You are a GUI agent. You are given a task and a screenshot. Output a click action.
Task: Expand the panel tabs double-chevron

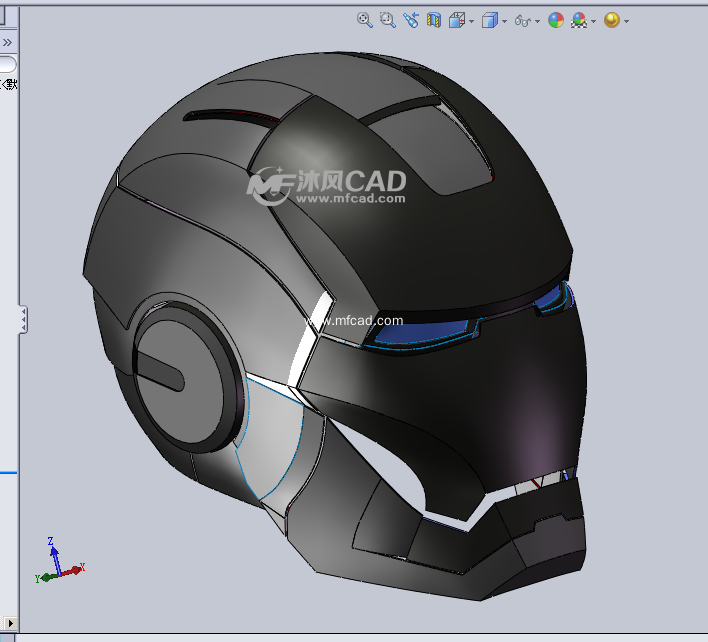tap(7, 43)
